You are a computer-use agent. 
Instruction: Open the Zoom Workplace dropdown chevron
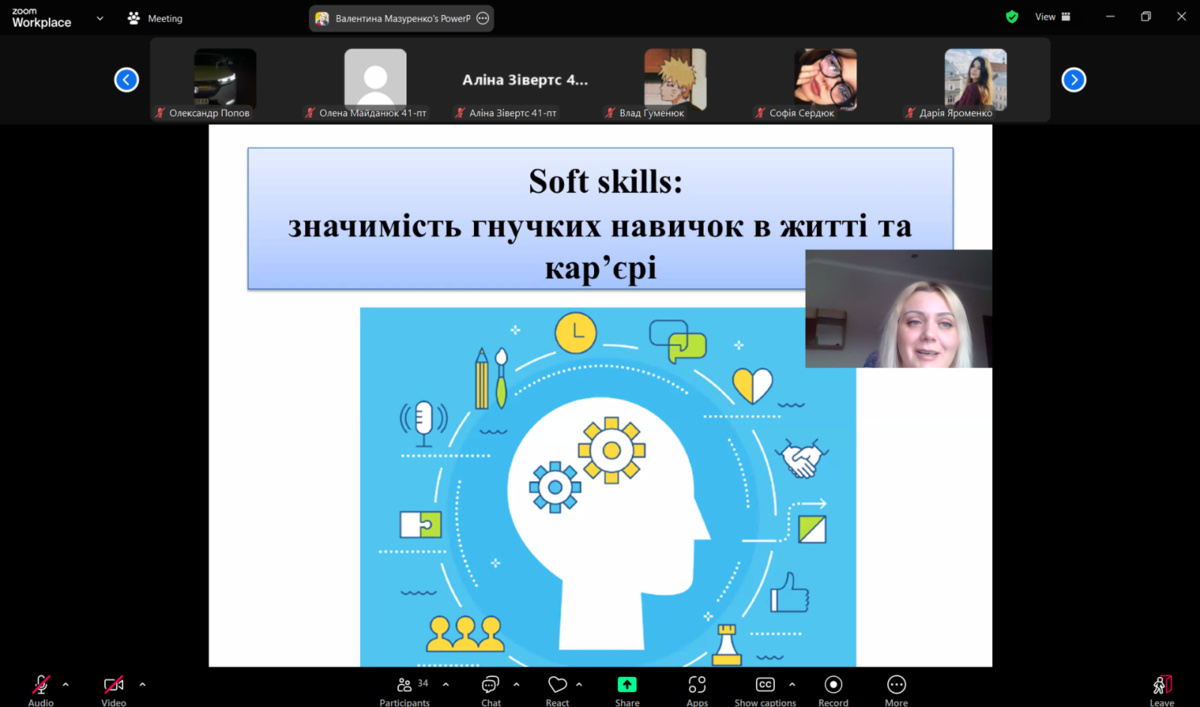[x=100, y=18]
